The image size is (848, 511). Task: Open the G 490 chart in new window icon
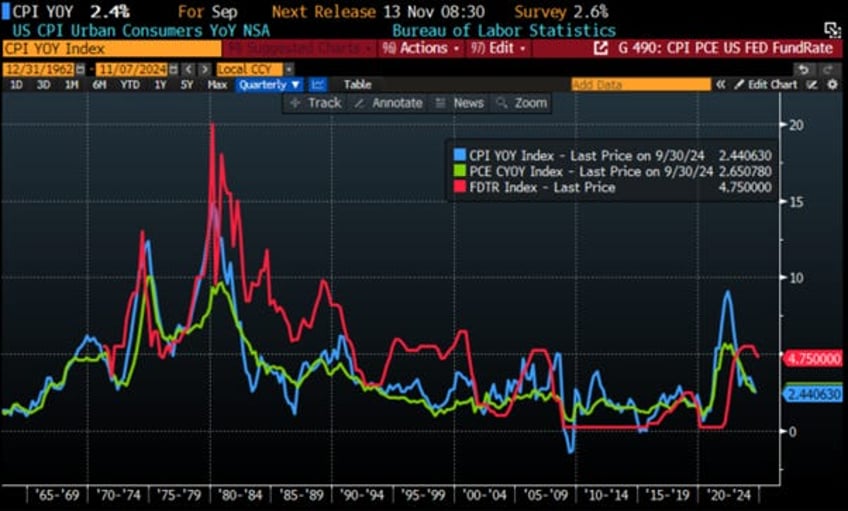tap(600, 48)
